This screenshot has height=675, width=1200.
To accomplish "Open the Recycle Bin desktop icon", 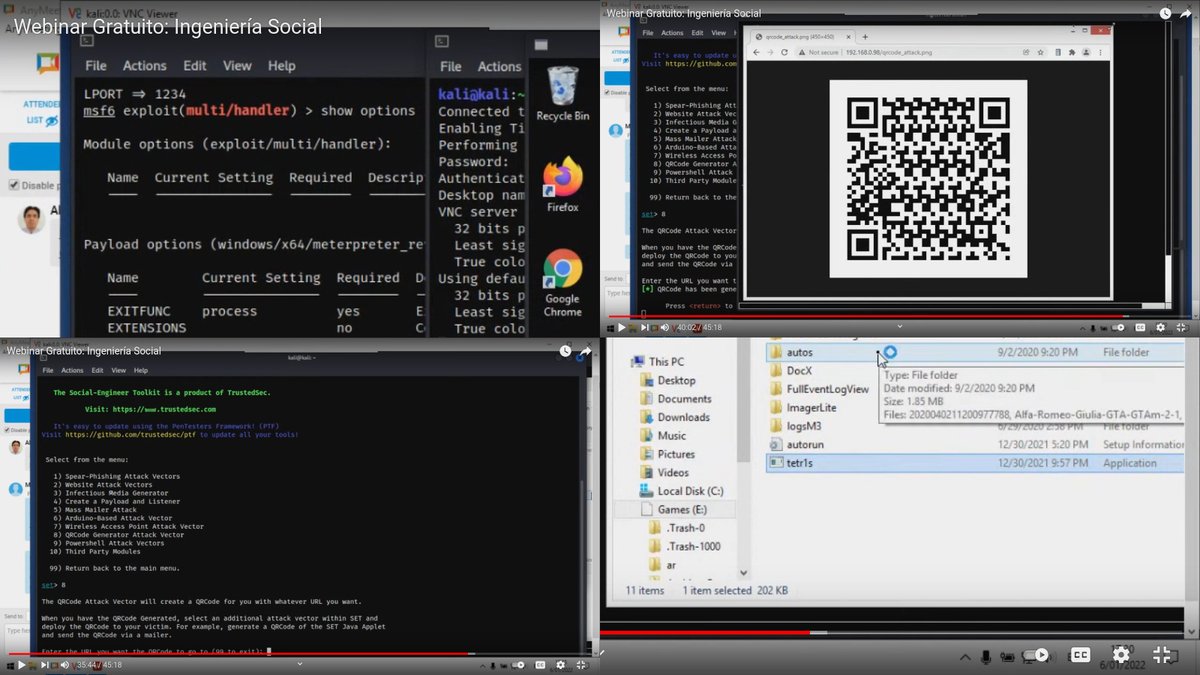I will (562, 93).
